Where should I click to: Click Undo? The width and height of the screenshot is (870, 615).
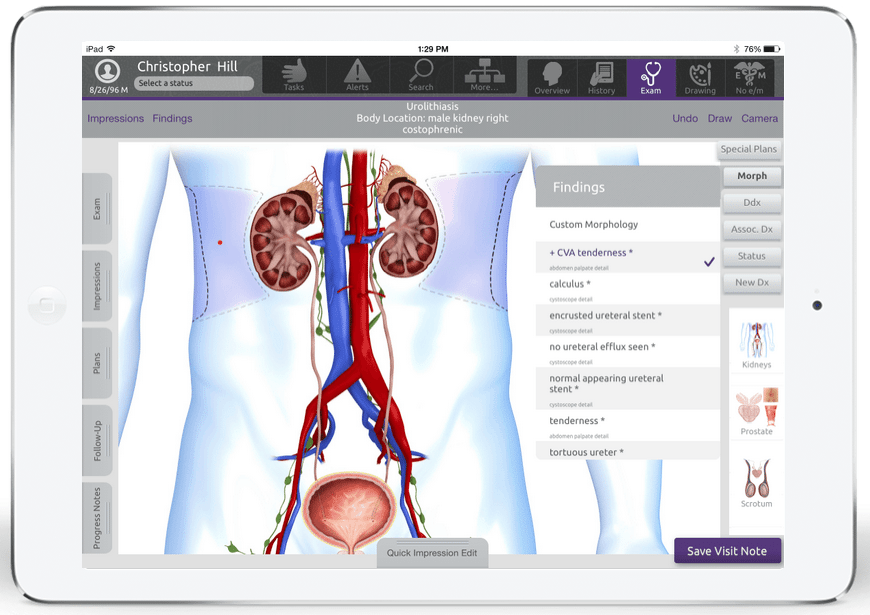point(685,118)
